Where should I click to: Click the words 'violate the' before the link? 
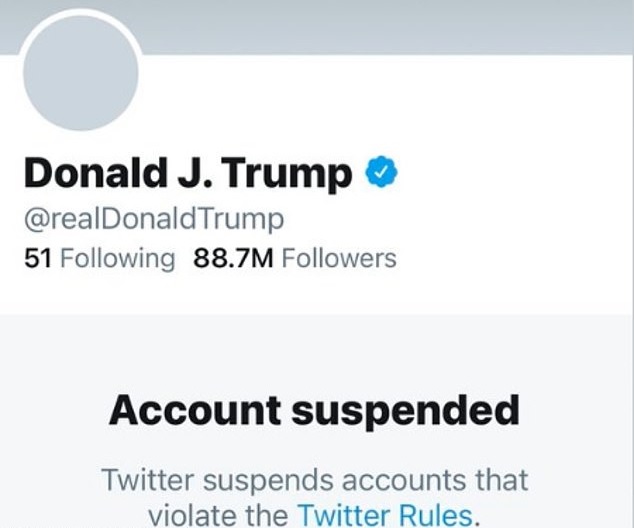218,515
